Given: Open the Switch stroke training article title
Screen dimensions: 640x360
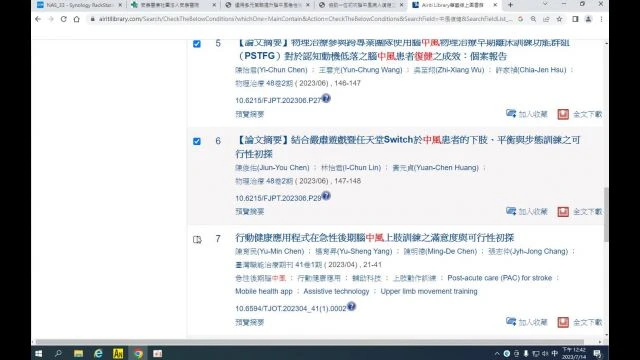Looking at the screenshot, I should tap(407, 147).
